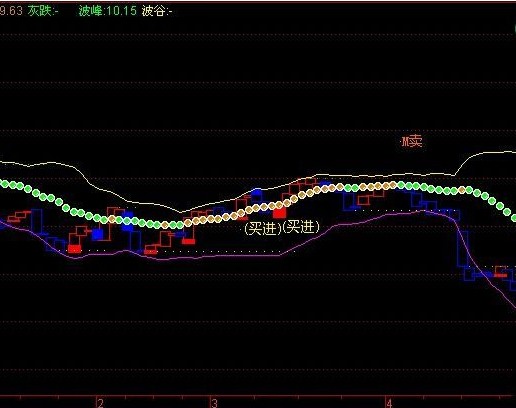Click the large solid red candle above 买进 labels
The height and width of the screenshot is (408, 516).
[279, 213]
